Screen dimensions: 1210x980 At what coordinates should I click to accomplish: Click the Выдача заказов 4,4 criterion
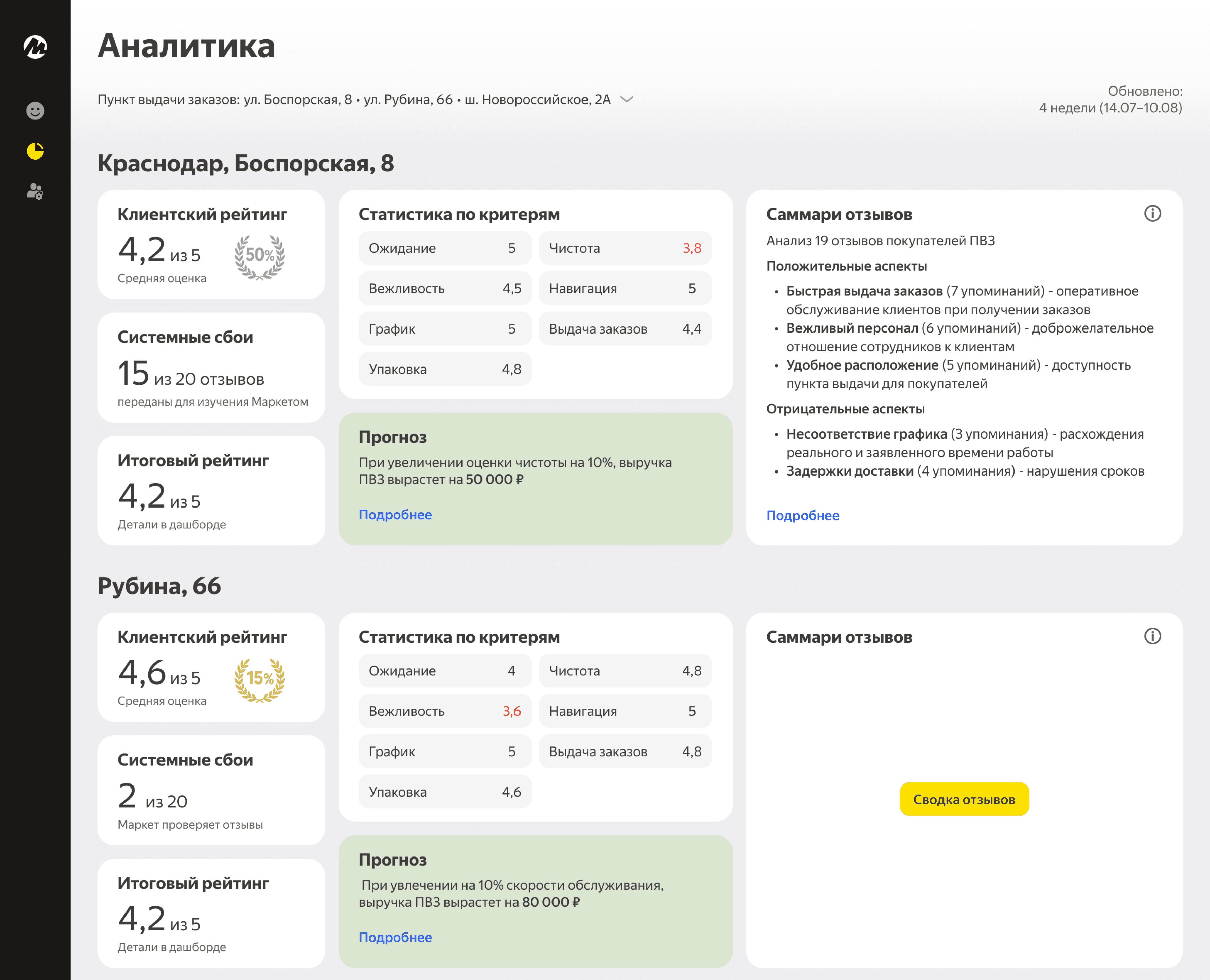[x=625, y=329]
